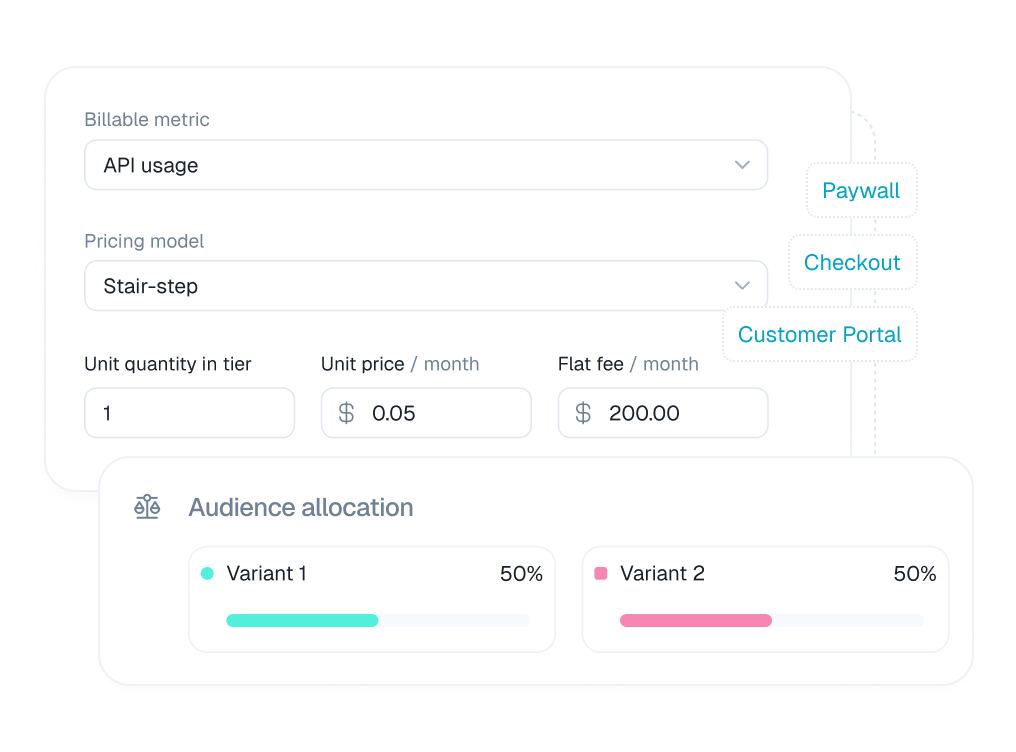
Task: Select the Checkout tag
Action: (x=852, y=262)
